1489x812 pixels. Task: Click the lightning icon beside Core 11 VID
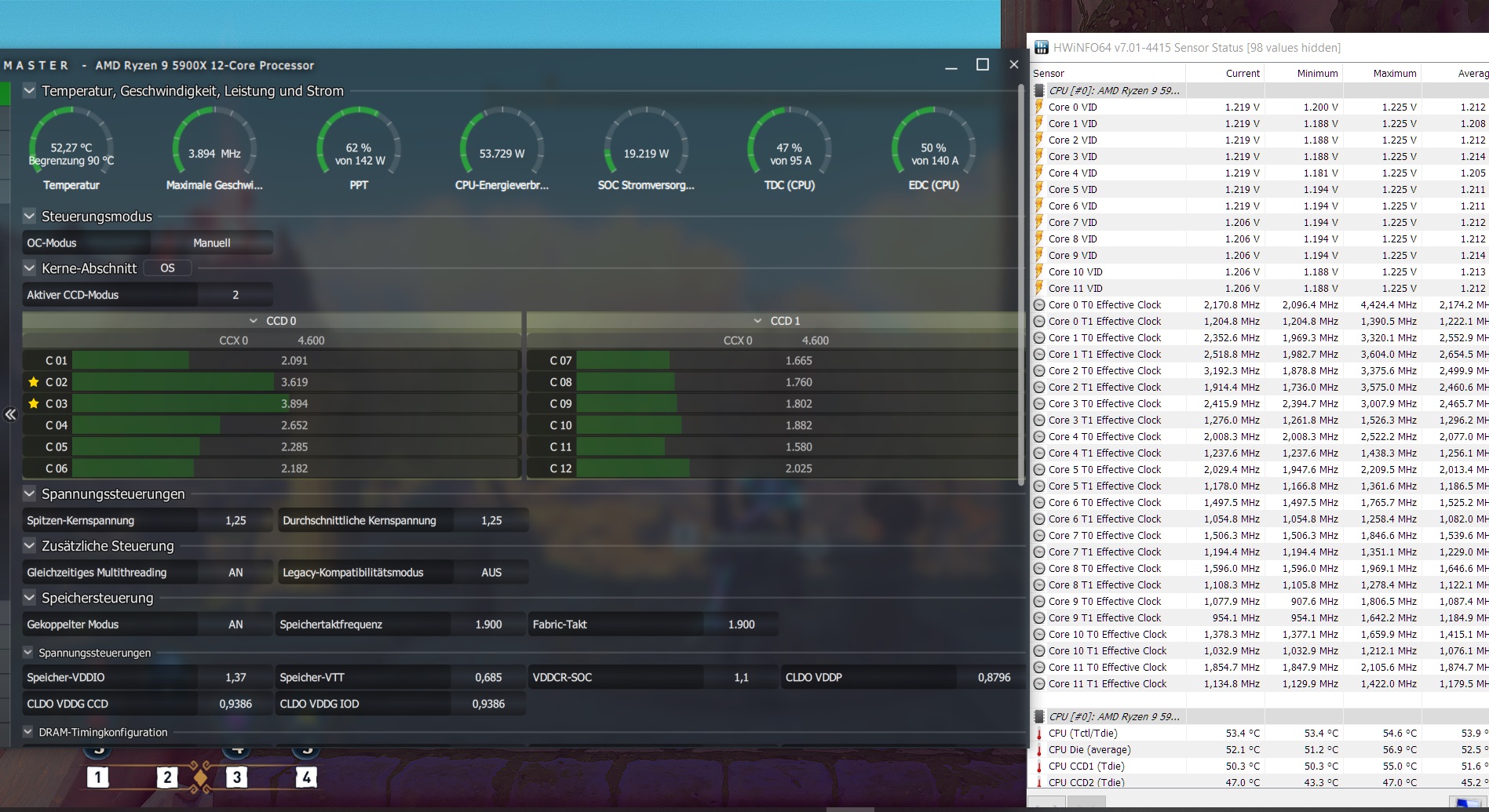coord(1039,288)
